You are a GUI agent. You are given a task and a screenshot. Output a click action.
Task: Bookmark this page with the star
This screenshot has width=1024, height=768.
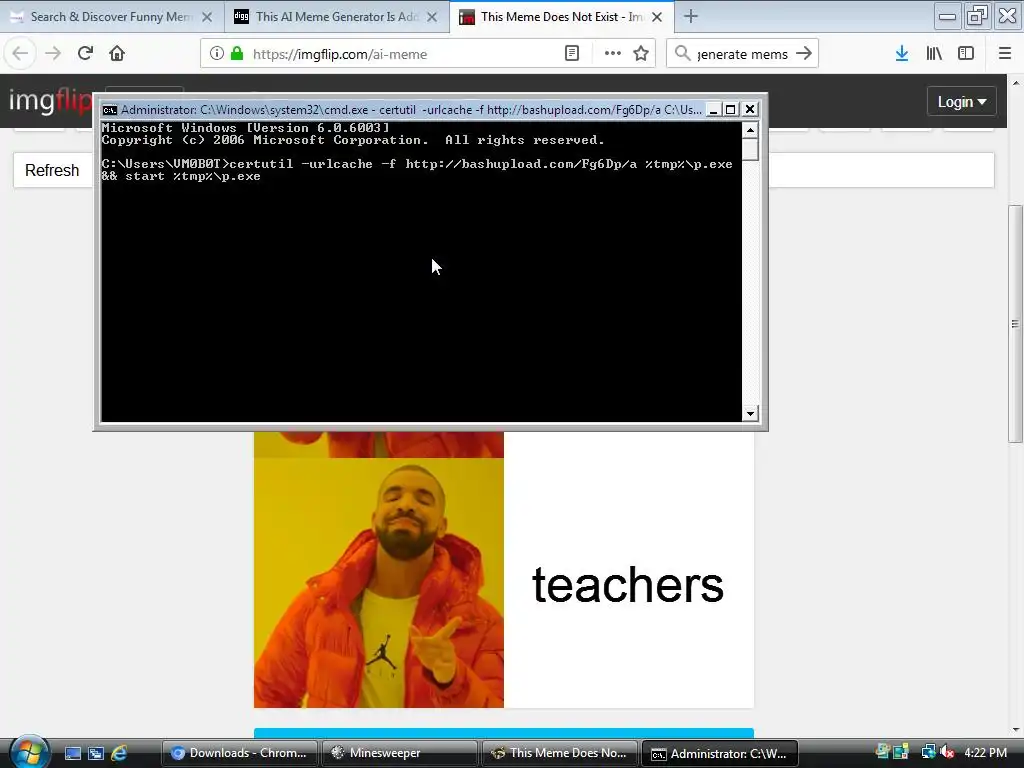(641, 54)
